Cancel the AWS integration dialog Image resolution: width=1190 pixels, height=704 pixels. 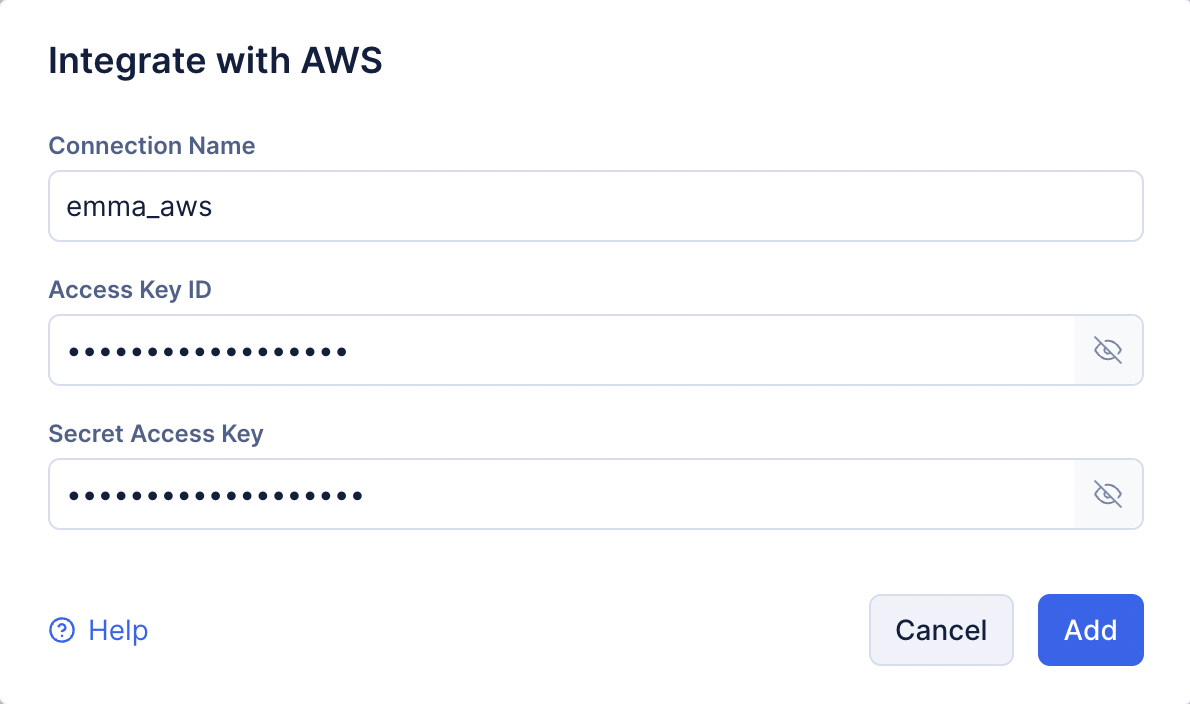pos(941,630)
